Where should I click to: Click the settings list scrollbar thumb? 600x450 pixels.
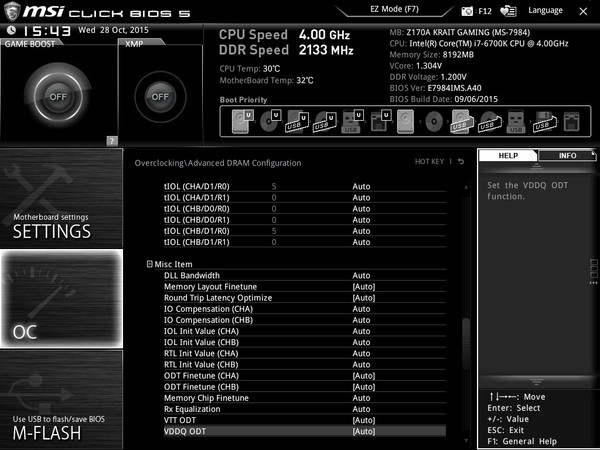[466, 343]
